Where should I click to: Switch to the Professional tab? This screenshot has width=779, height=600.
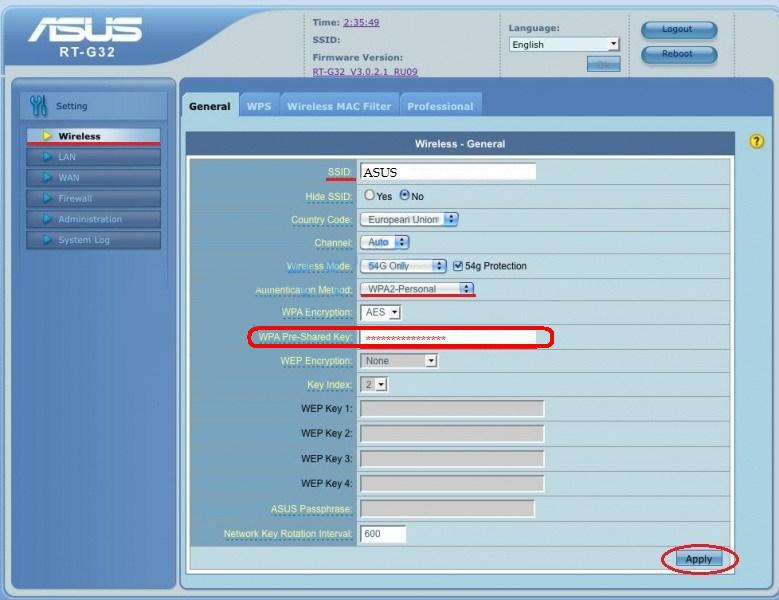click(x=440, y=106)
